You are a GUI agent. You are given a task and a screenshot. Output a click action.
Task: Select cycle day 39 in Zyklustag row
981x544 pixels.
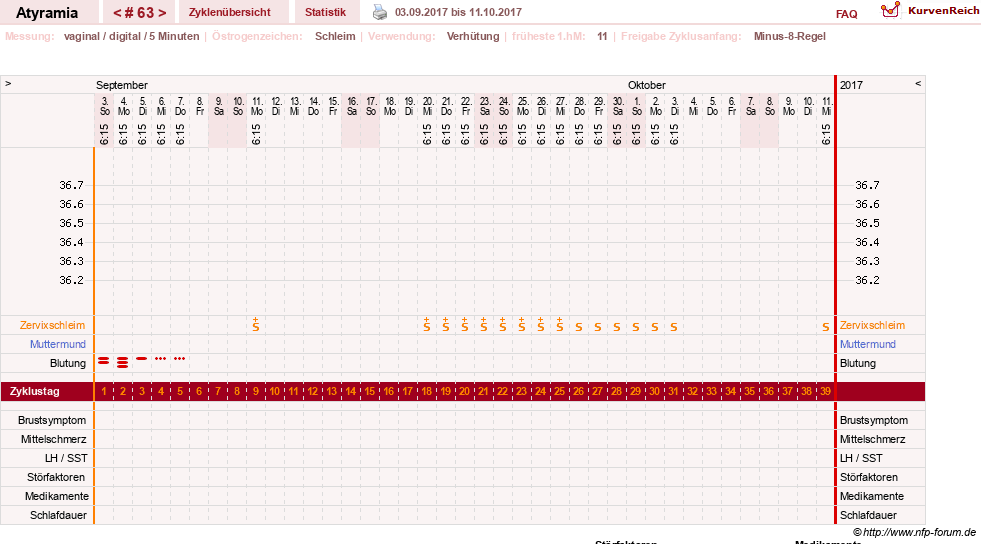[x=826, y=391]
